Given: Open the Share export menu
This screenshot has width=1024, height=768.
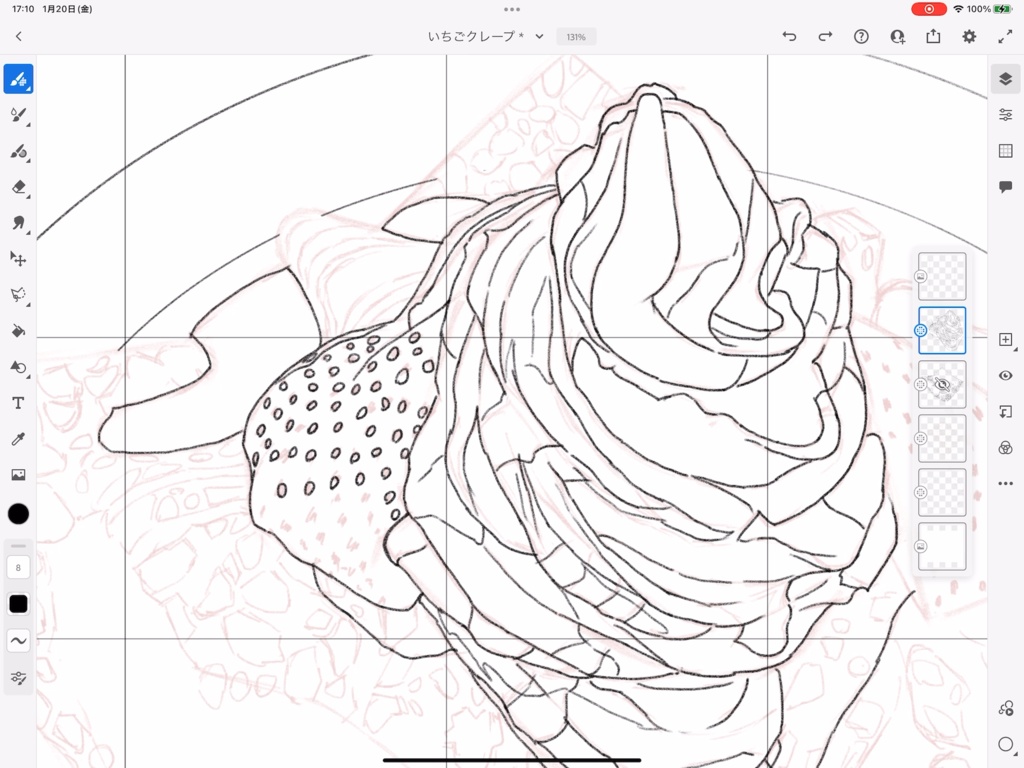Looking at the screenshot, I should [933, 37].
